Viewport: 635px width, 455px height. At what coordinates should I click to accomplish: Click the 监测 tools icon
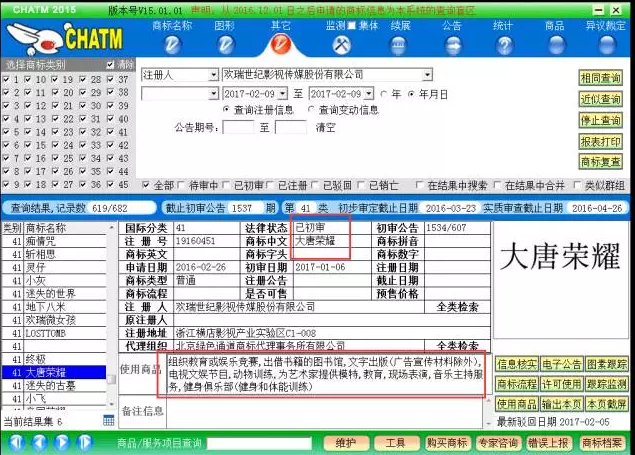(x=341, y=45)
